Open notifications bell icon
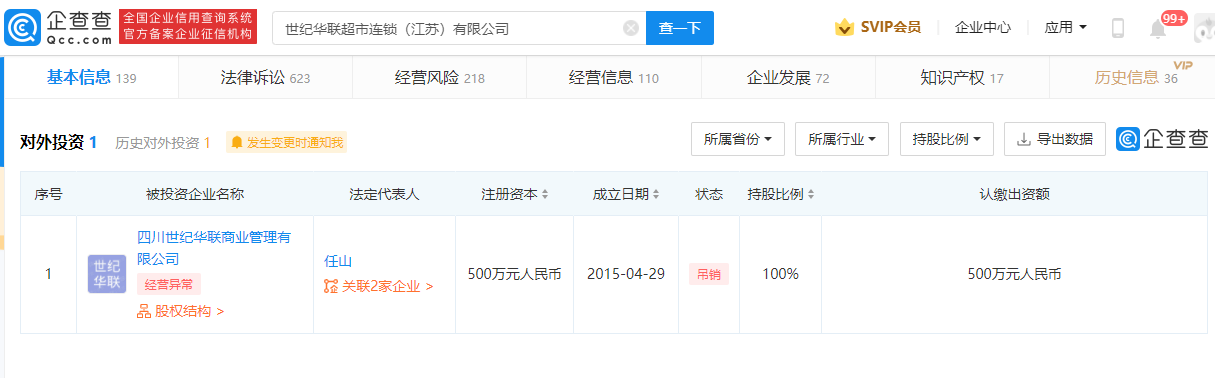 (x=1158, y=29)
